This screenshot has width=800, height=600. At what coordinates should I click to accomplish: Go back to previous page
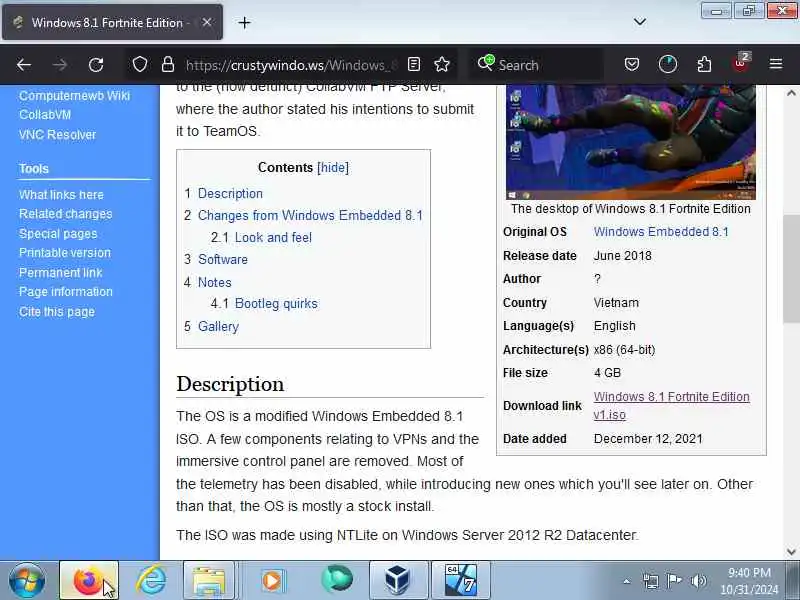[x=23, y=65]
